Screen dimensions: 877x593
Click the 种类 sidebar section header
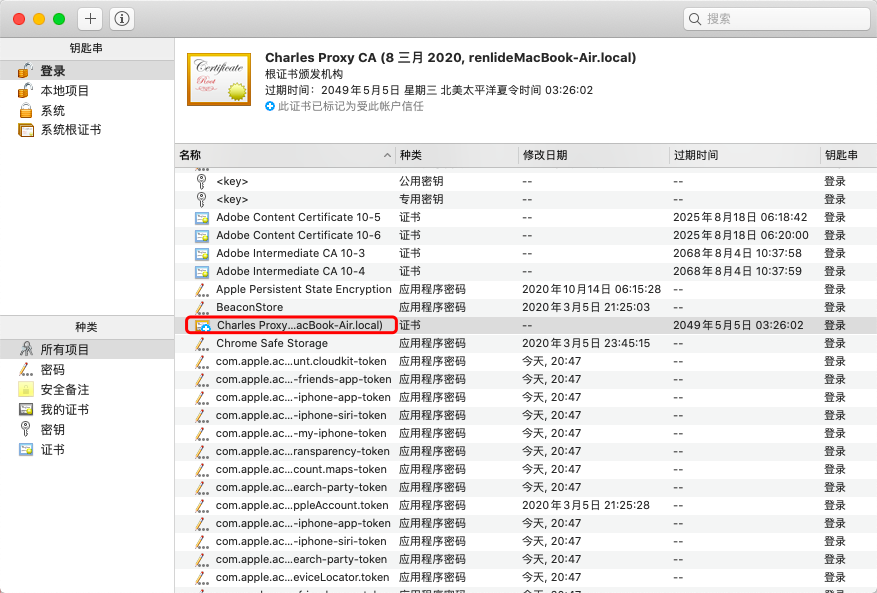(x=86, y=327)
